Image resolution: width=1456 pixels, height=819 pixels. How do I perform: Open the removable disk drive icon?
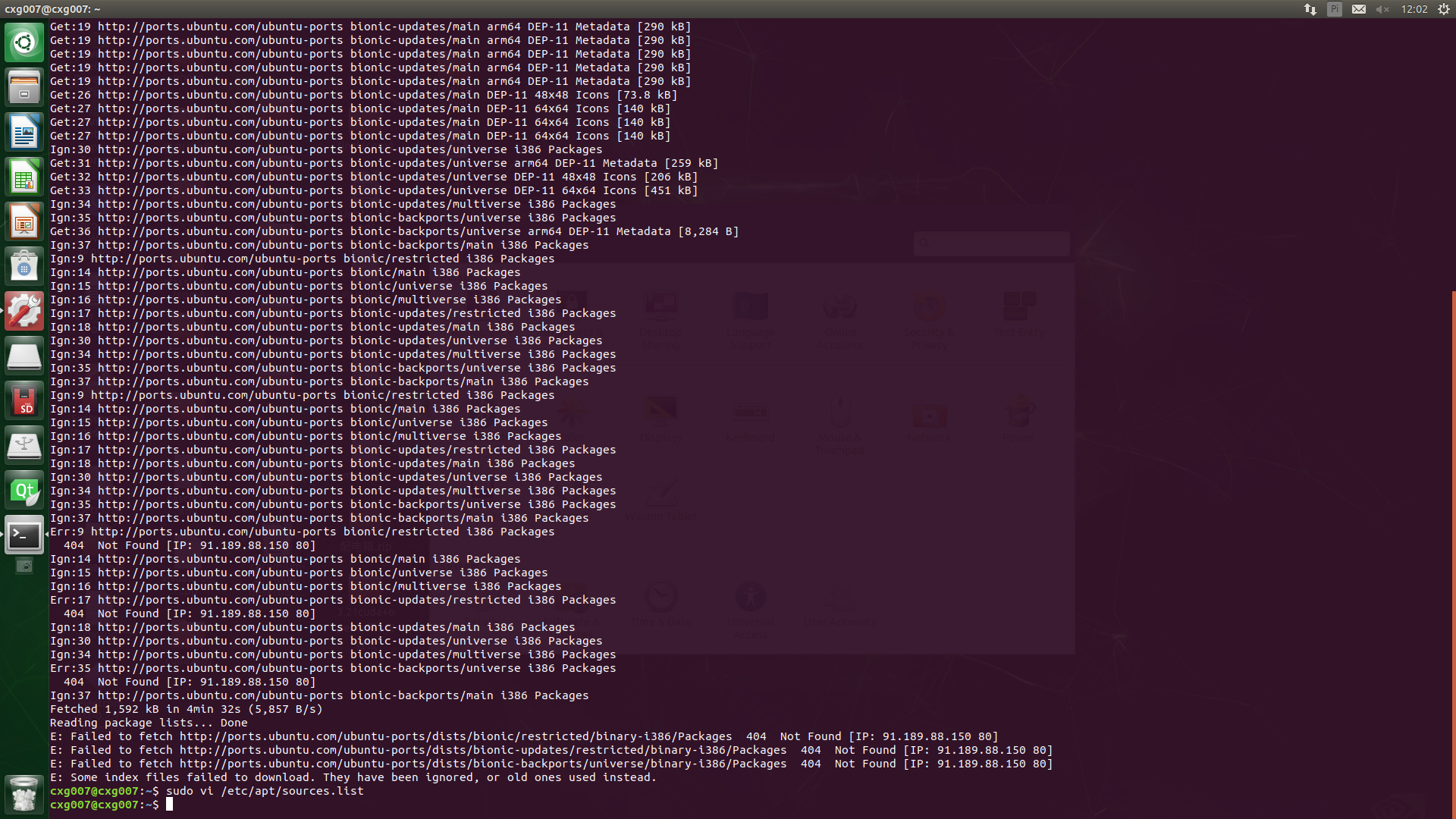pyautogui.click(x=24, y=356)
